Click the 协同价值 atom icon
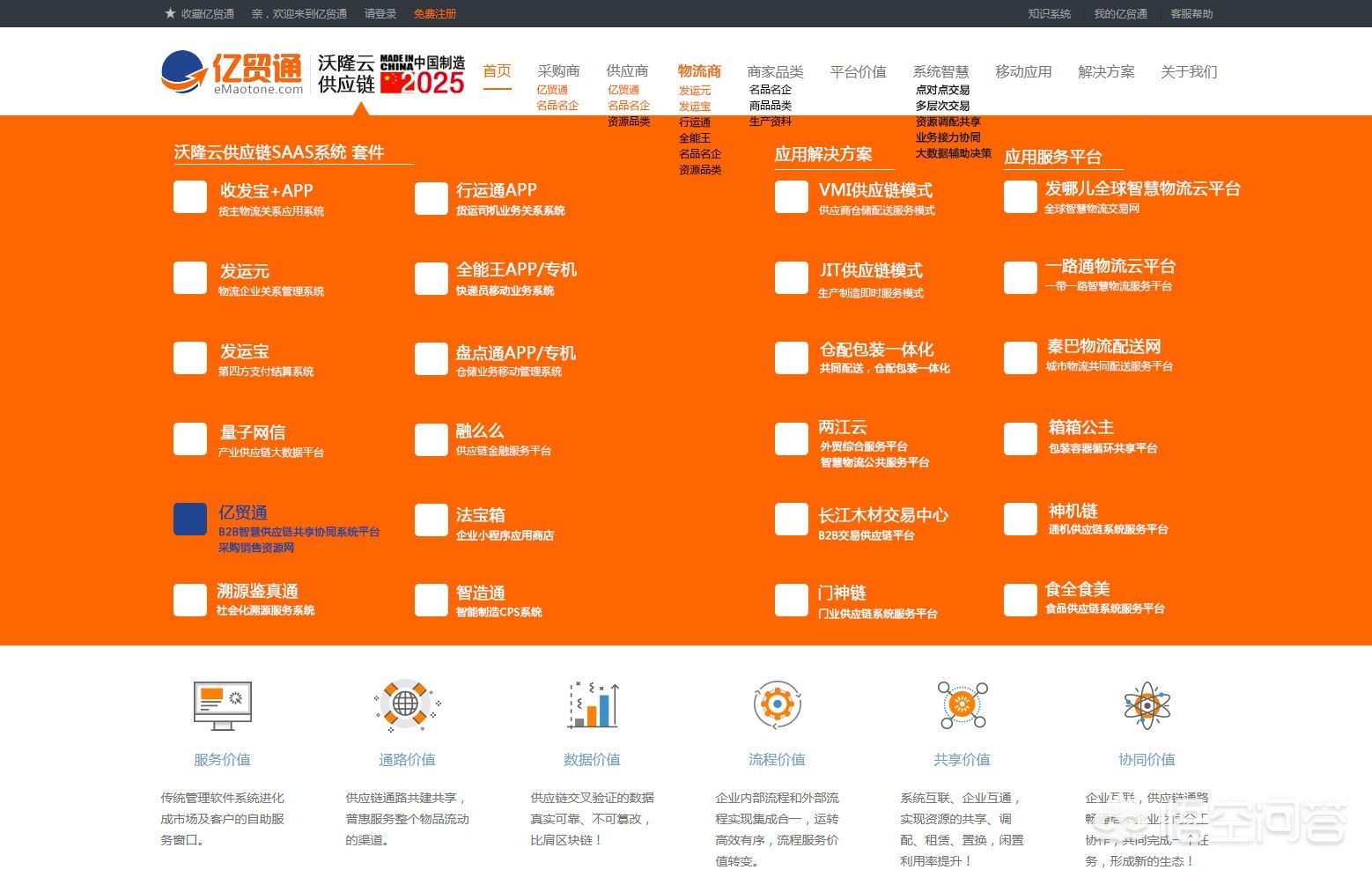The image size is (1372, 870). tap(1147, 705)
